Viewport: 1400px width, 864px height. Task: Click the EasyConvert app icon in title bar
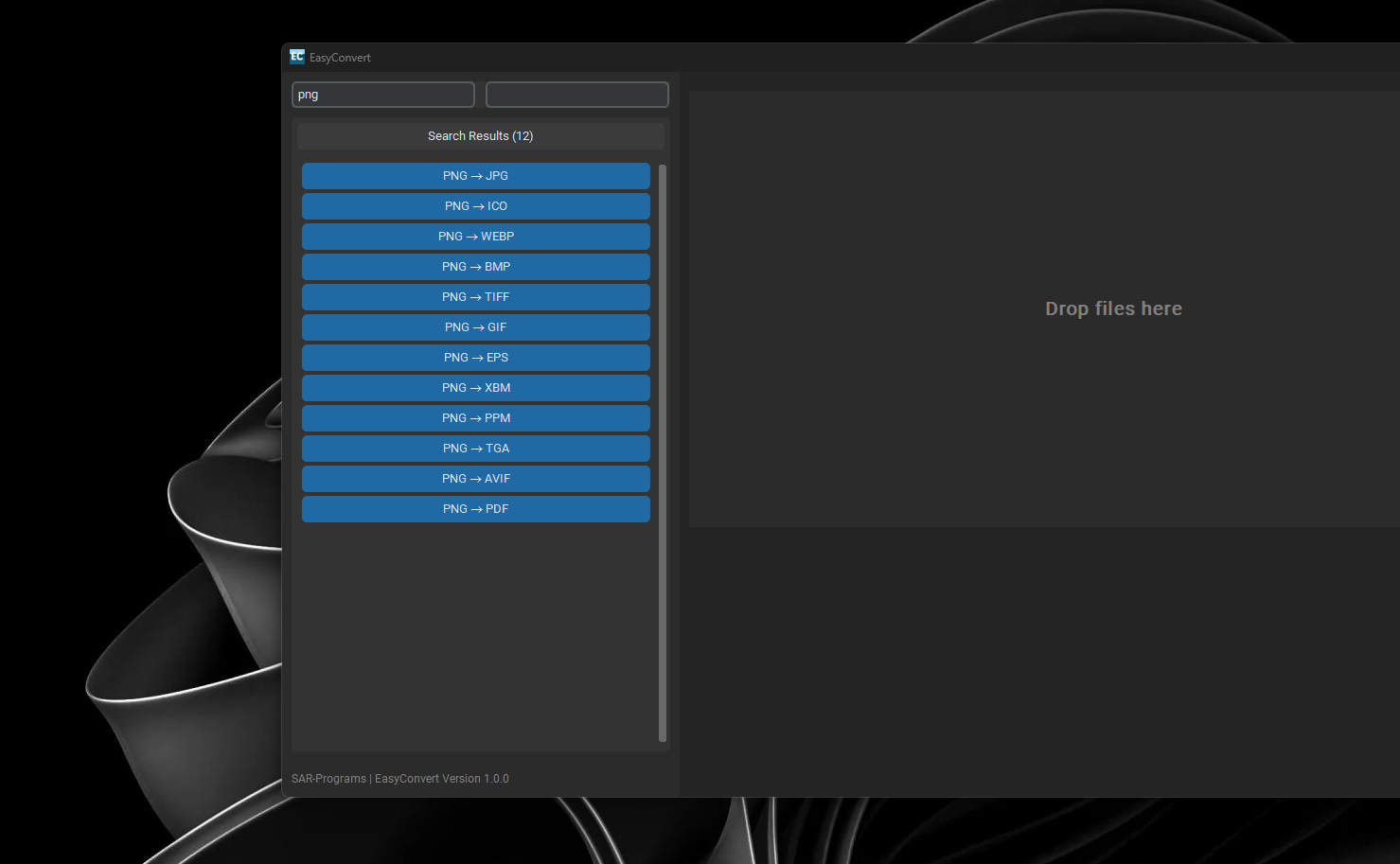click(x=297, y=57)
